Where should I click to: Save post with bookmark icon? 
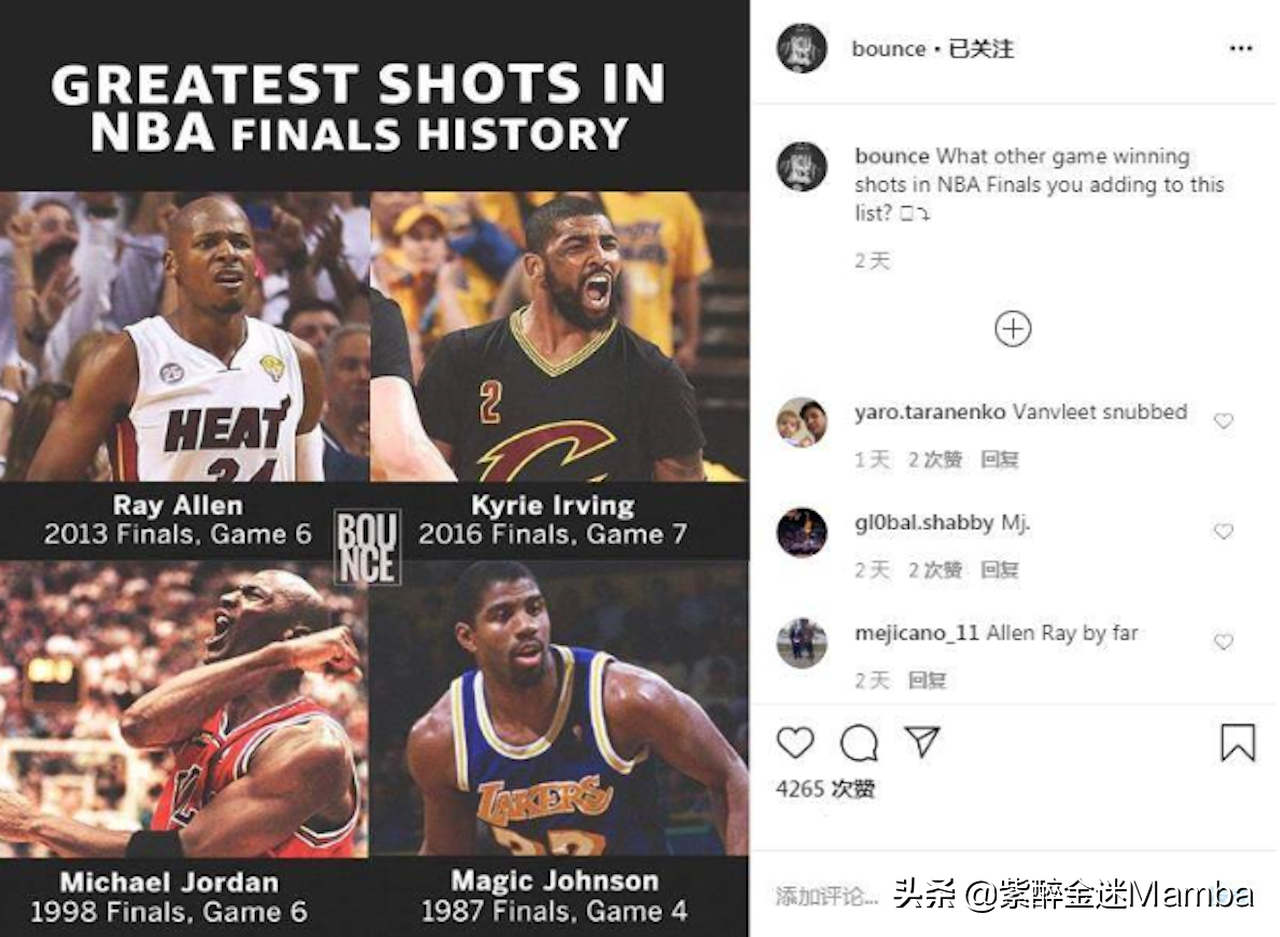[x=1238, y=743]
